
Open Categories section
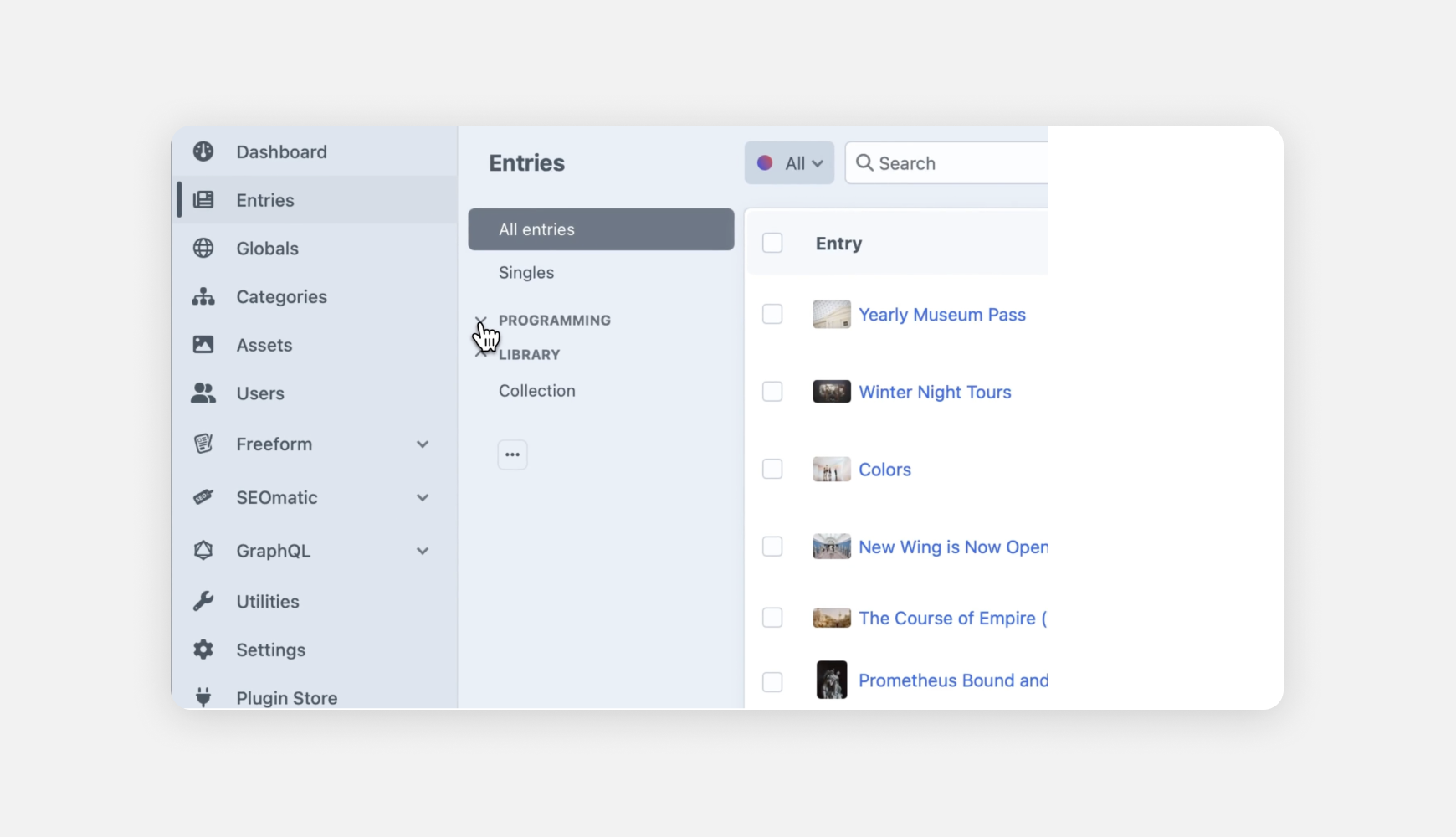(x=315, y=296)
